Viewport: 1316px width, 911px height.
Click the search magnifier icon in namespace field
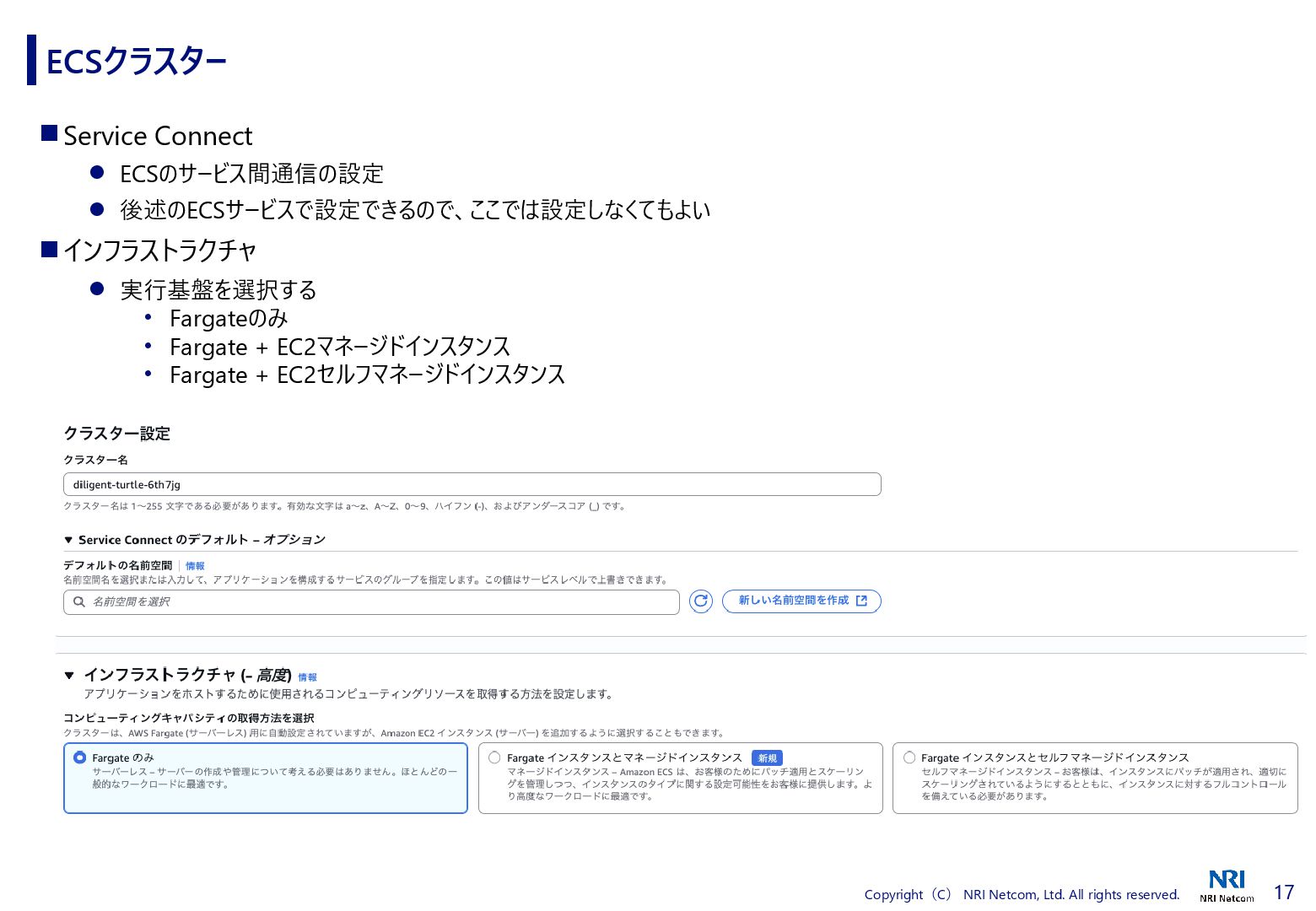(x=79, y=601)
